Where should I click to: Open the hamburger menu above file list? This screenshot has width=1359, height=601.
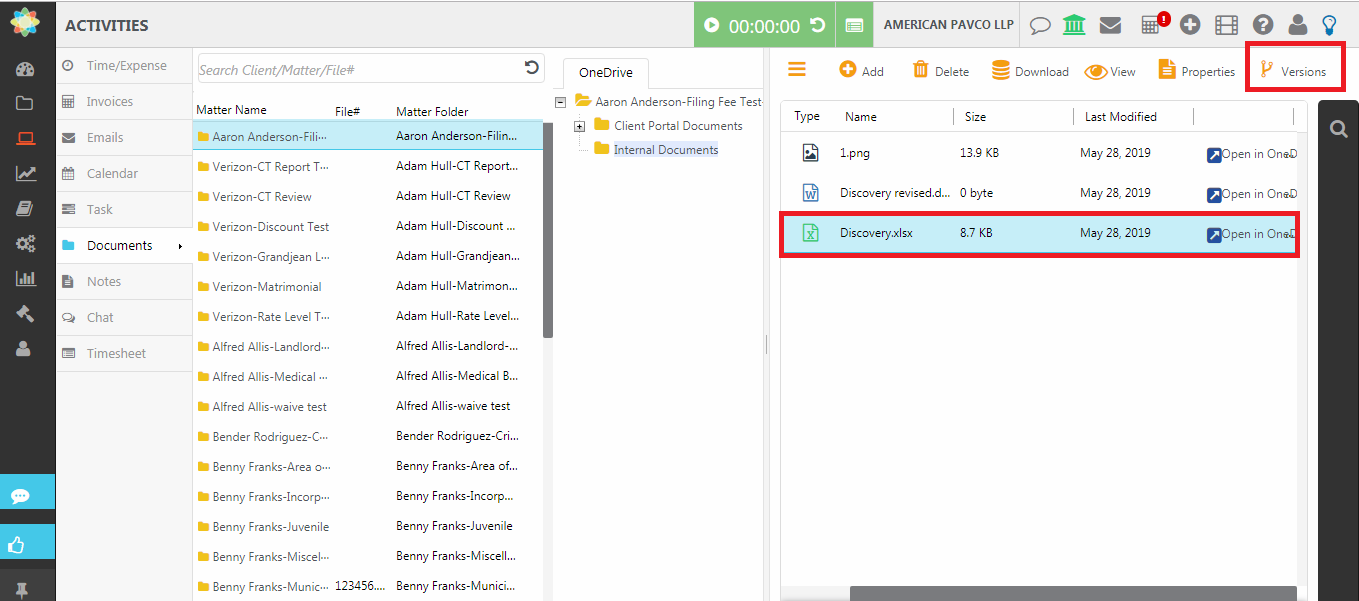tap(797, 69)
